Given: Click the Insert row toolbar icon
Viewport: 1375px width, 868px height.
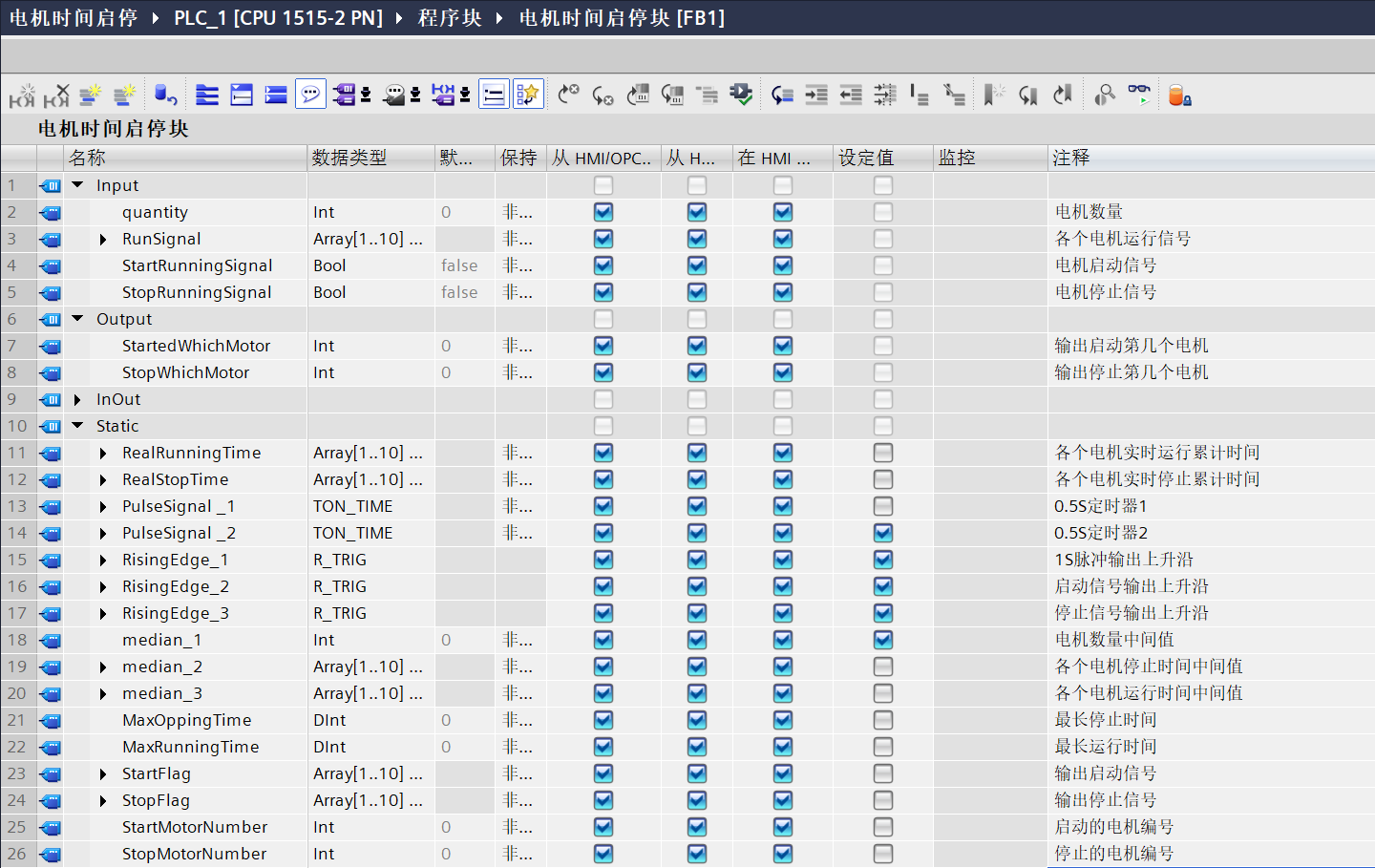Looking at the screenshot, I should (91, 95).
